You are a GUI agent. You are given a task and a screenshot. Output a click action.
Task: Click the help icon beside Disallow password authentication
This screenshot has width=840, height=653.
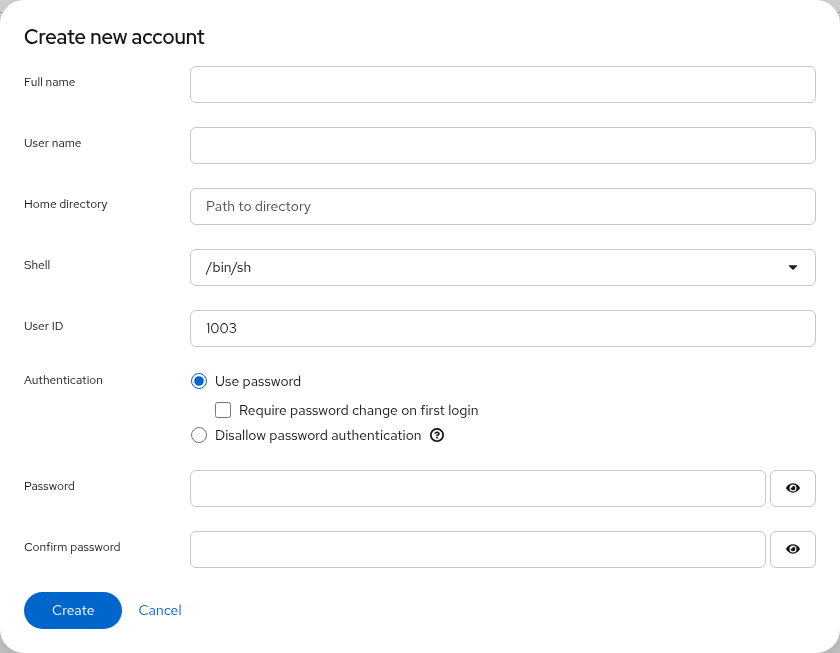437,435
